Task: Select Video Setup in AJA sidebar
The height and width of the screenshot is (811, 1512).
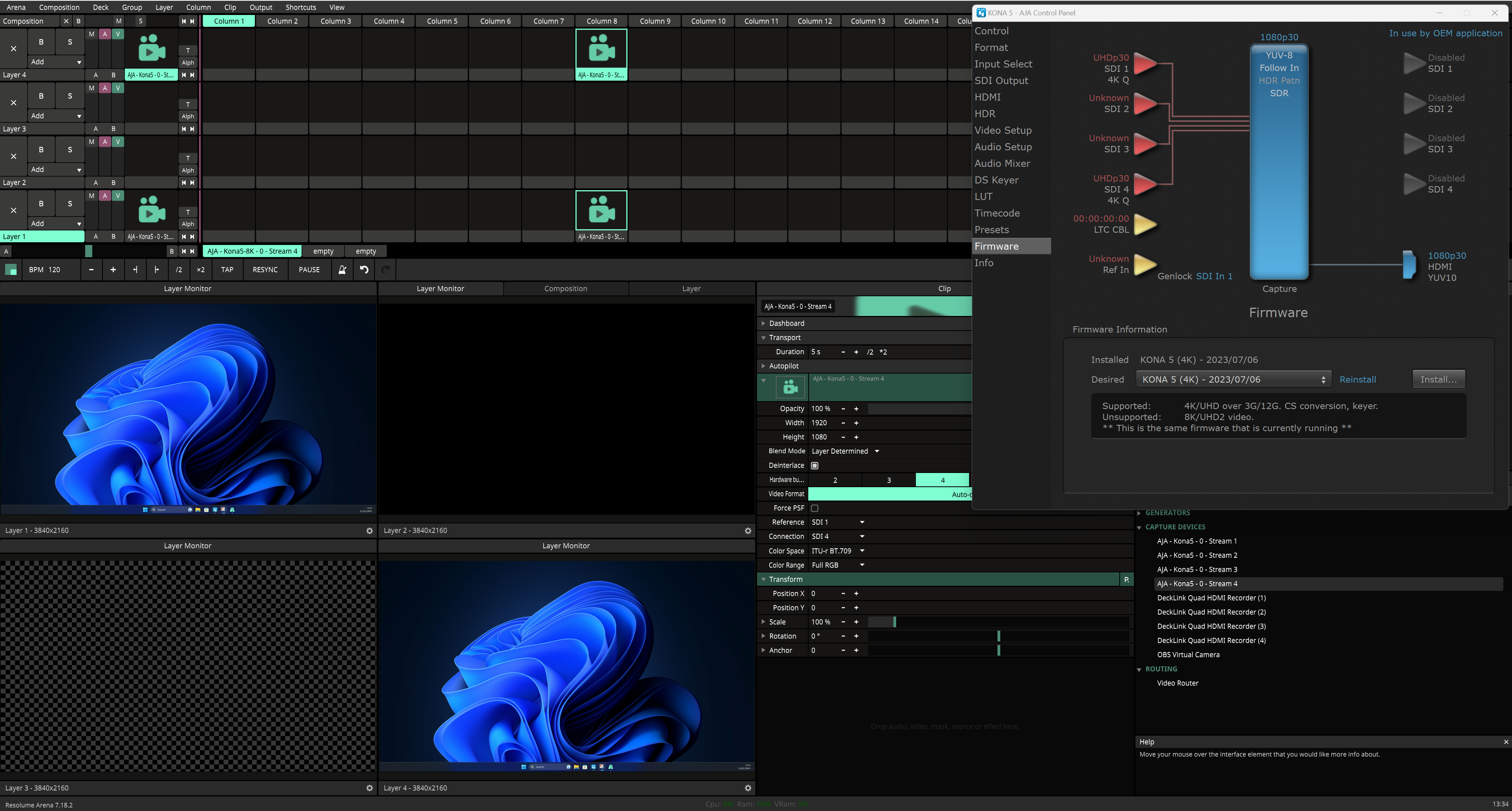Action: tap(1003, 131)
